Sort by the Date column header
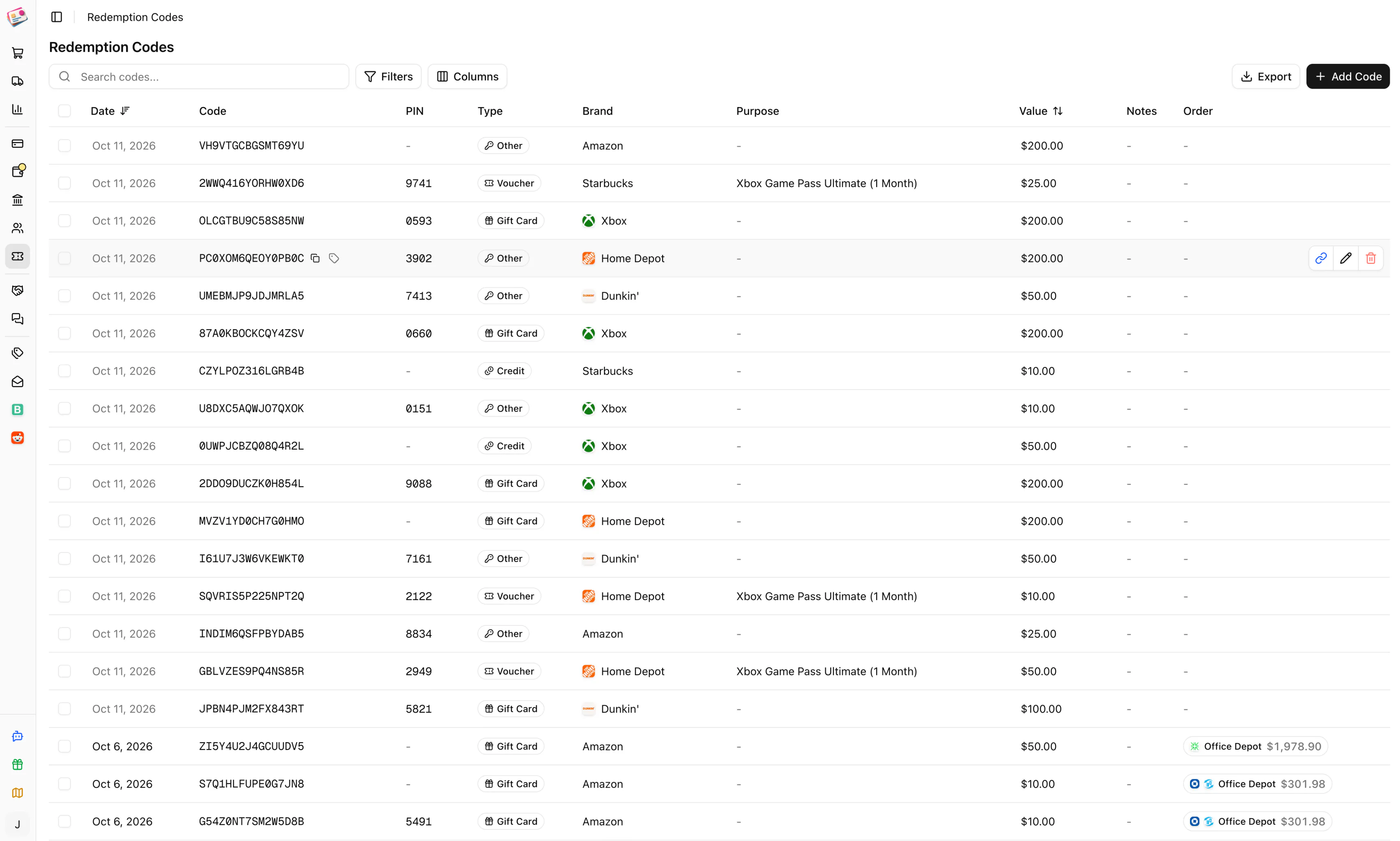Image resolution: width=1400 pixels, height=841 pixels. click(x=110, y=111)
